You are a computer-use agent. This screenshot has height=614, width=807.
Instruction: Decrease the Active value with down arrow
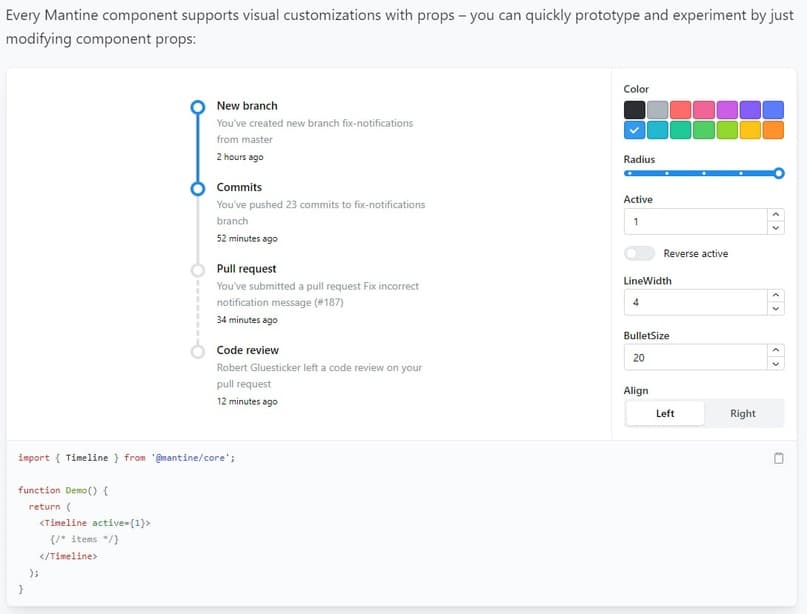[x=776, y=228]
